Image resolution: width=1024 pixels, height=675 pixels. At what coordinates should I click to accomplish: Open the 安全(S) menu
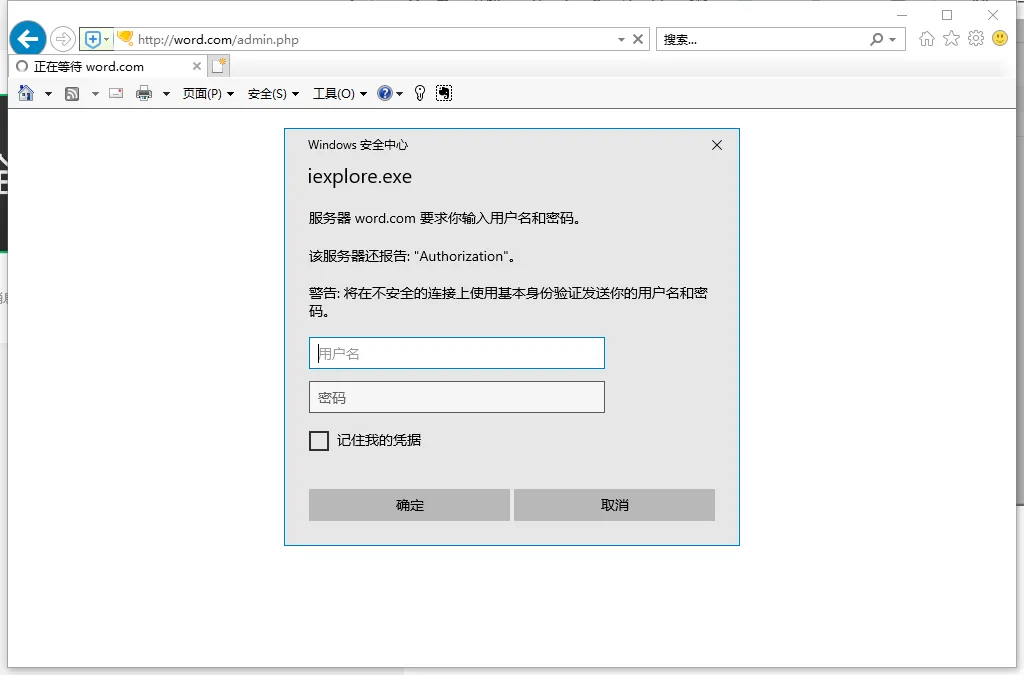pos(273,94)
